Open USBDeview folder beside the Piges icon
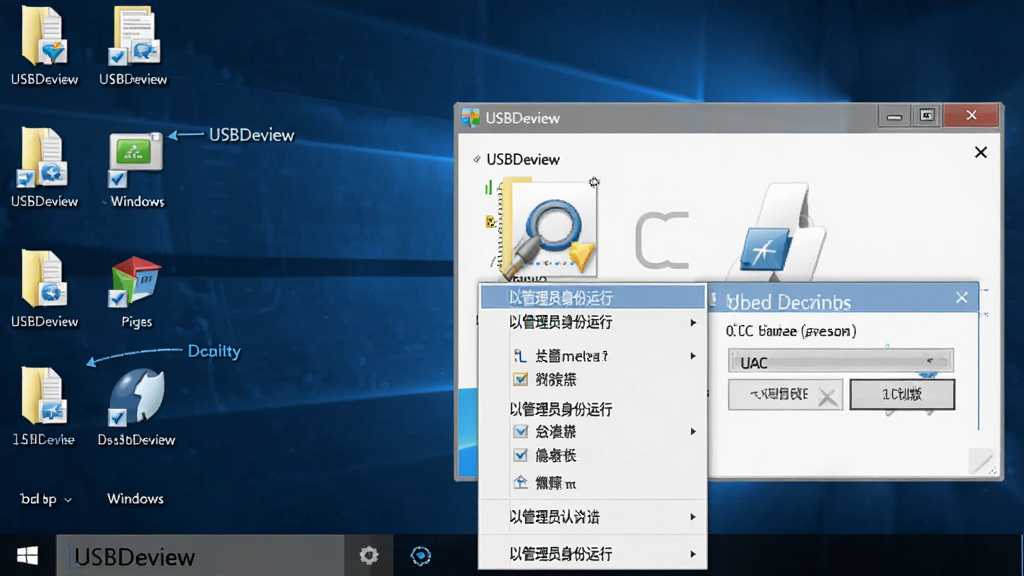 click(x=44, y=279)
